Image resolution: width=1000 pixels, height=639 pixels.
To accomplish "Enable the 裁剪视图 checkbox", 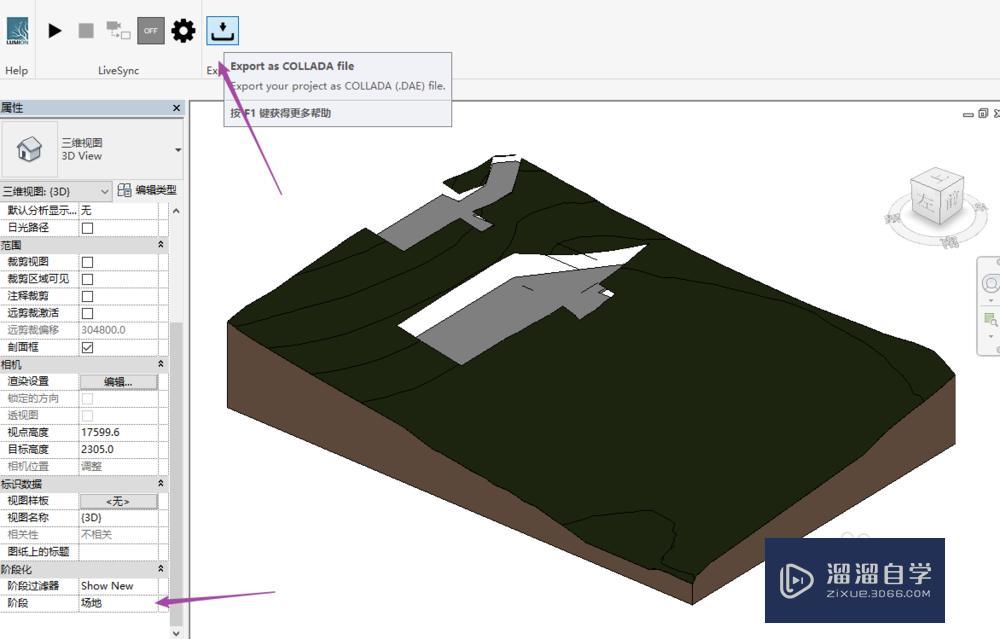I will pos(87,262).
